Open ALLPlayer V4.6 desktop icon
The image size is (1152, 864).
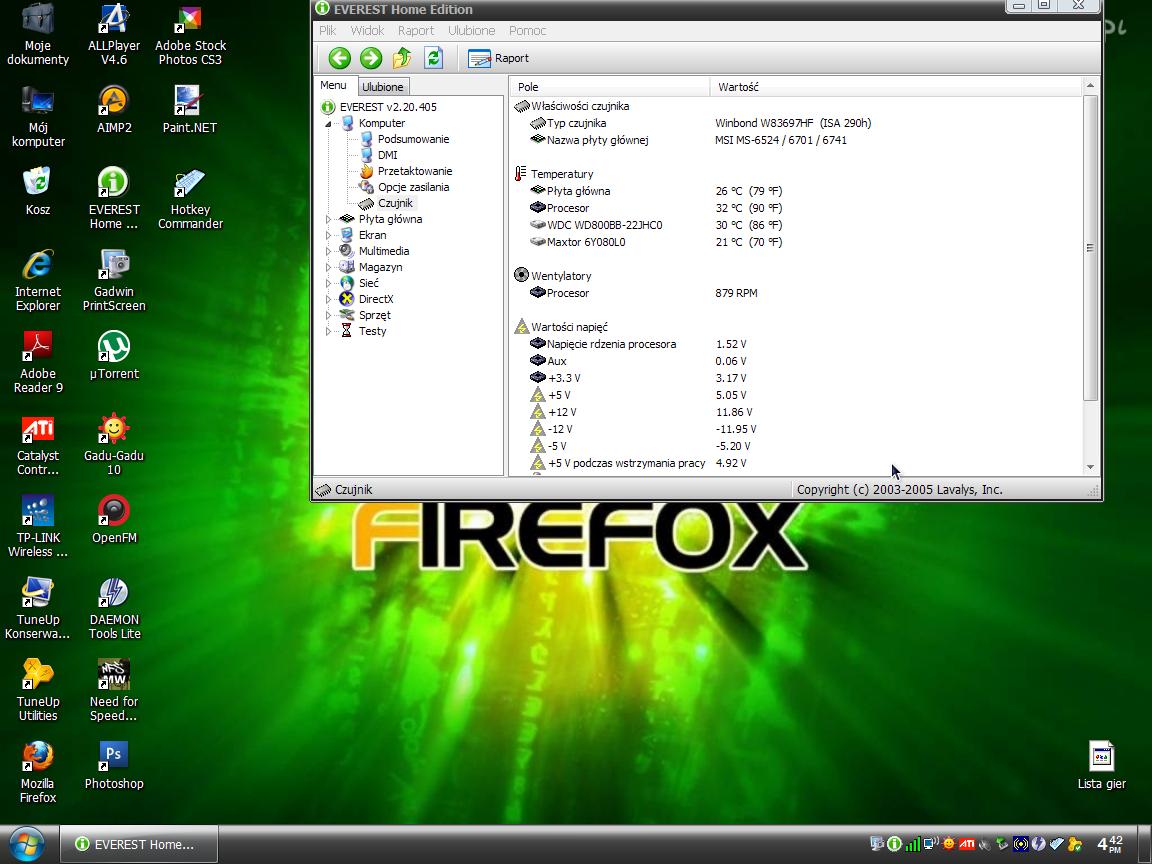(114, 35)
